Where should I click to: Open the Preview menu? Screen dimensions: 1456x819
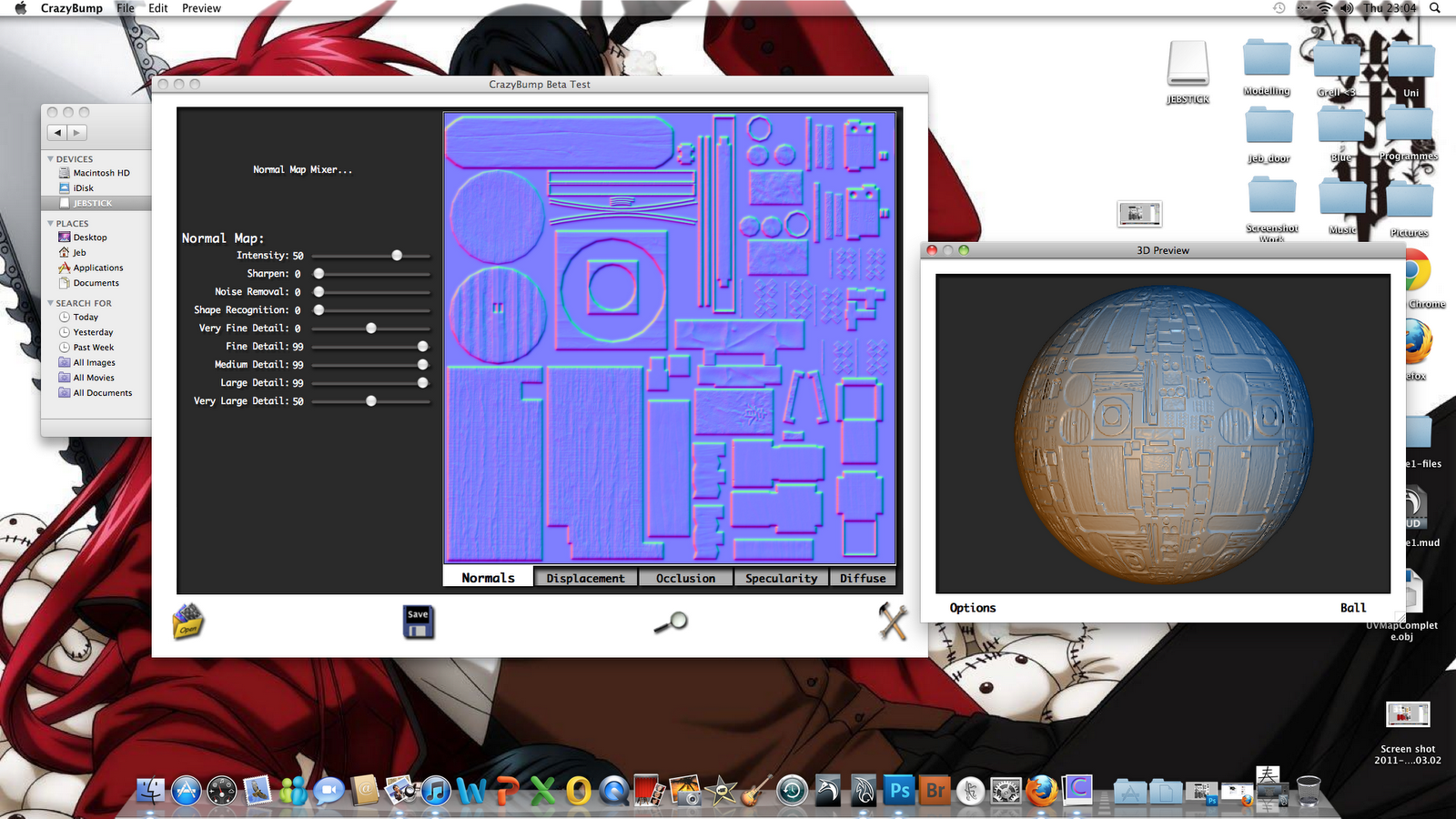[x=201, y=8]
